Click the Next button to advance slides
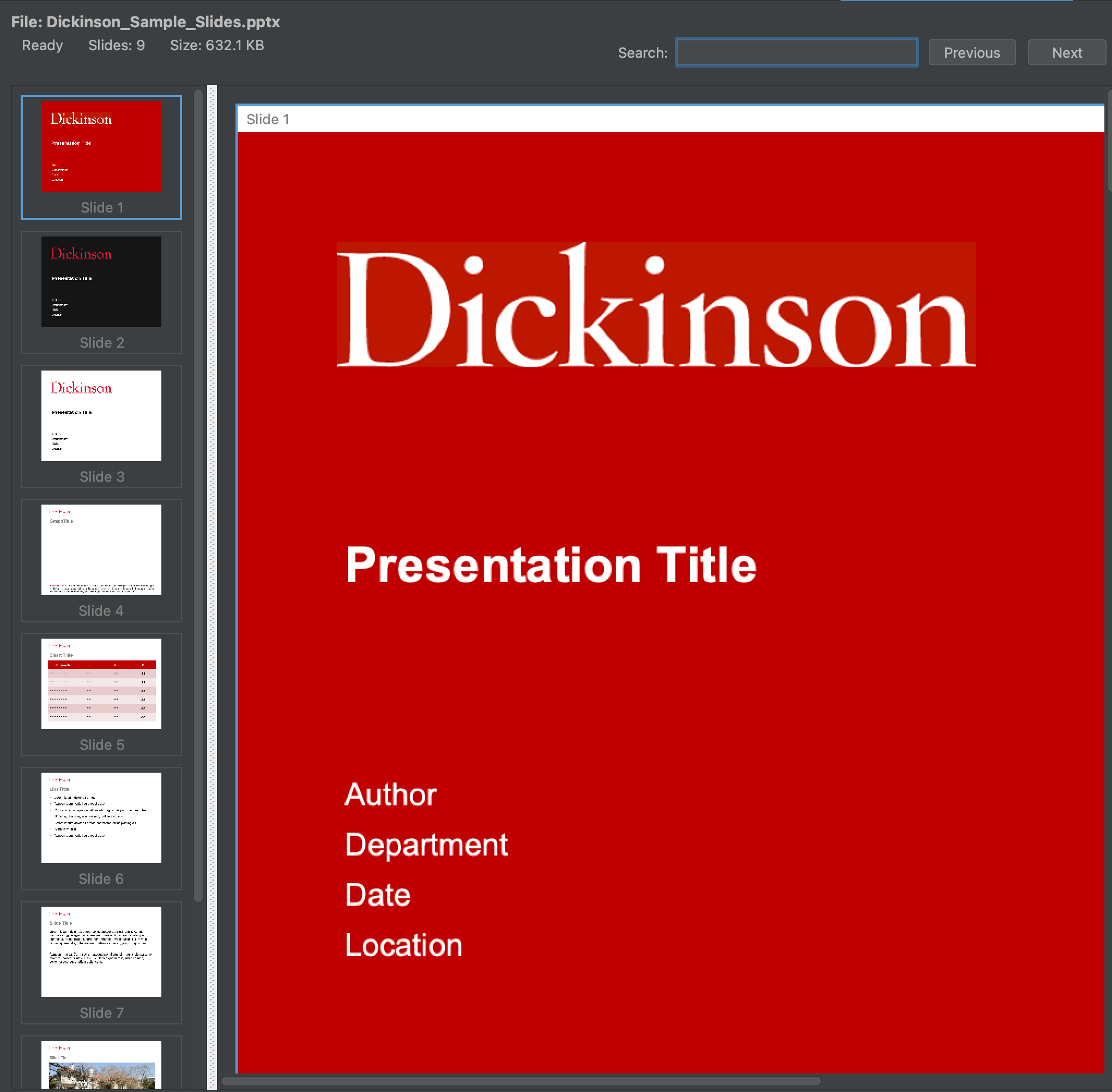The height and width of the screenshot is (1092, 1112). (1067, 52)
